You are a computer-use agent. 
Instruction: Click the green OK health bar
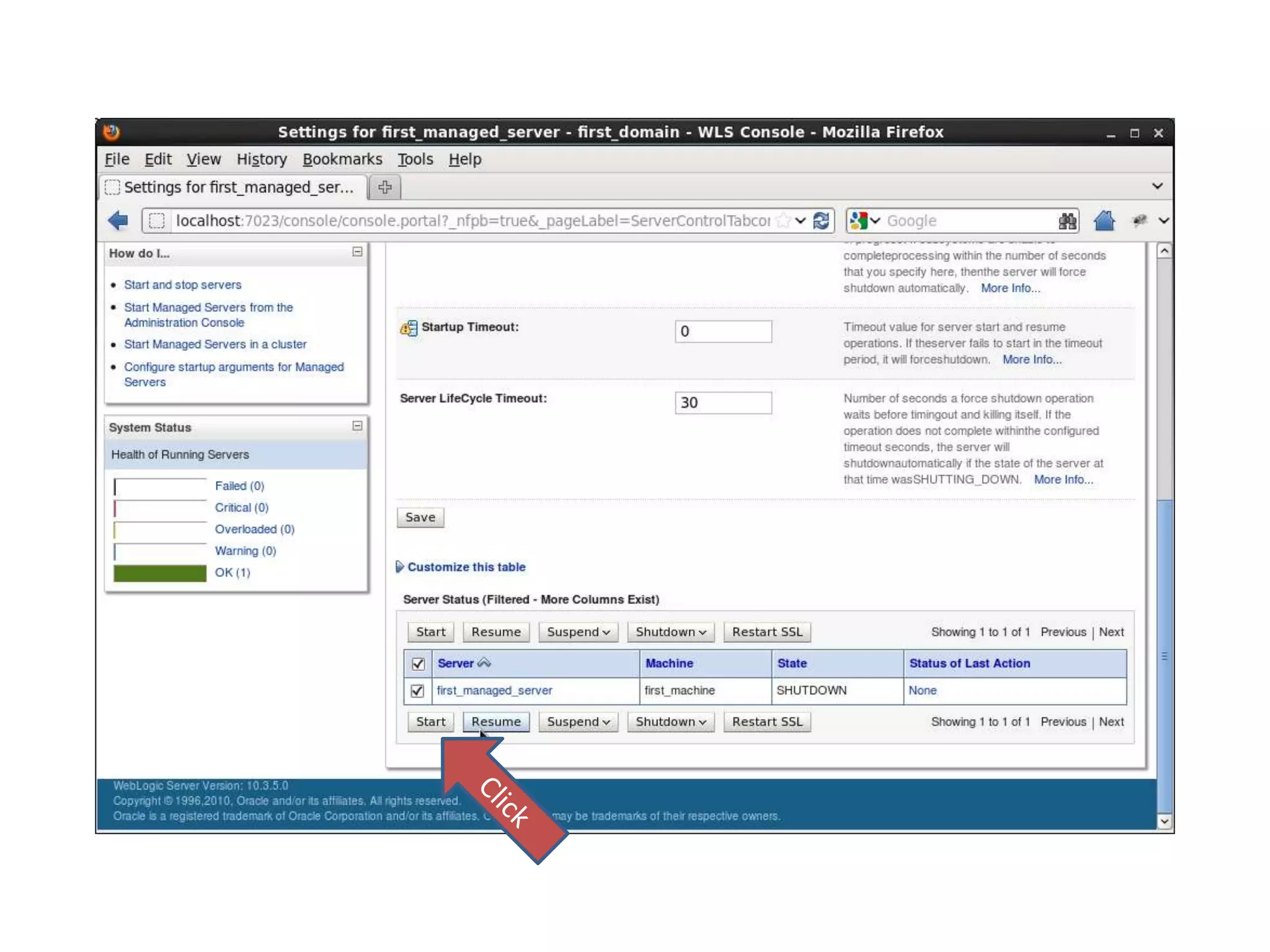[x=160, y=573]
